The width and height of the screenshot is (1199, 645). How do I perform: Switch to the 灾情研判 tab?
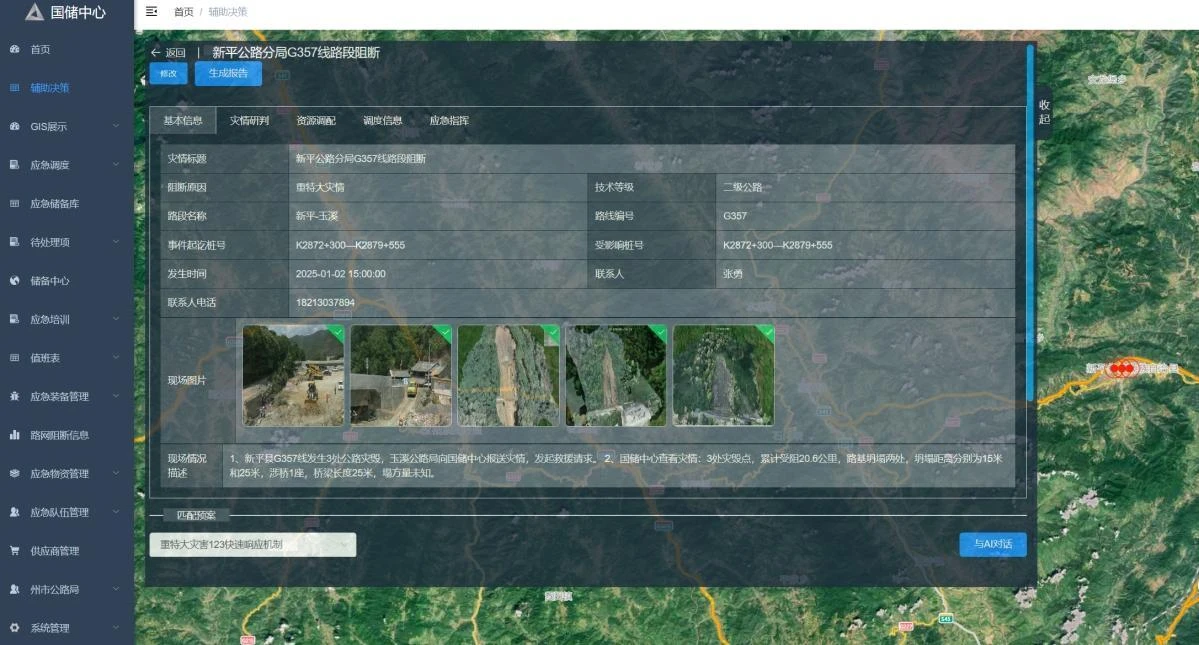[249, 121]
